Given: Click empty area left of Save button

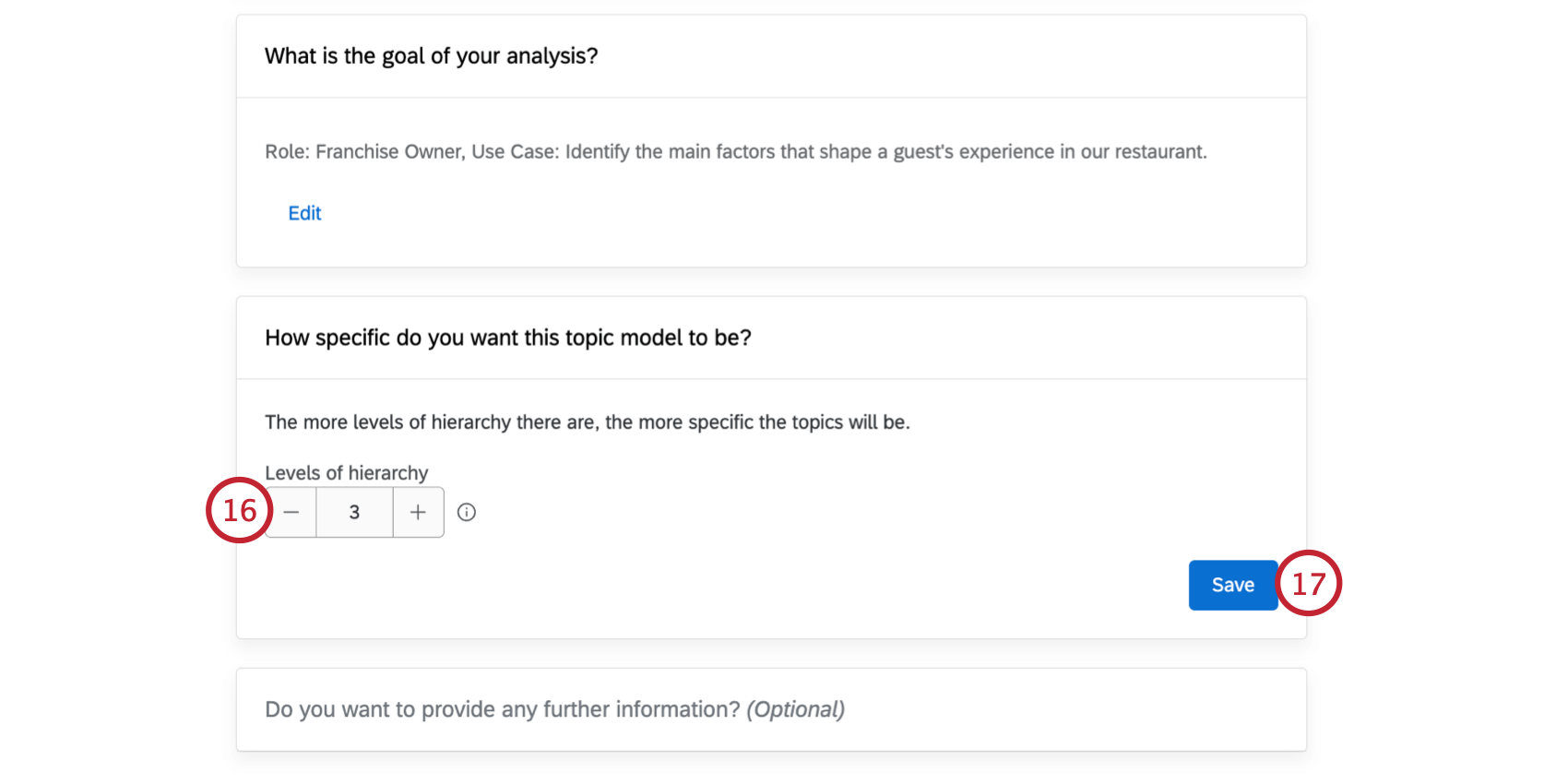Looking at the screenshot, I should tap(830, 585).
